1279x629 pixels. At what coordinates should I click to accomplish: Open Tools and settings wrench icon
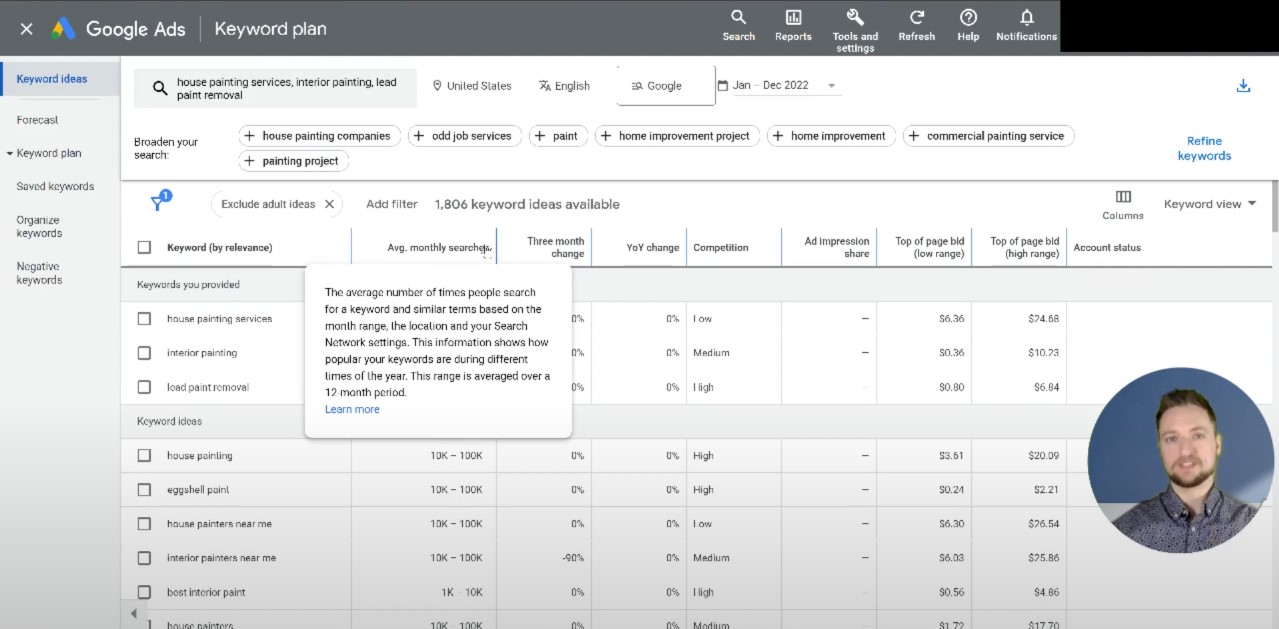[855, 27]
